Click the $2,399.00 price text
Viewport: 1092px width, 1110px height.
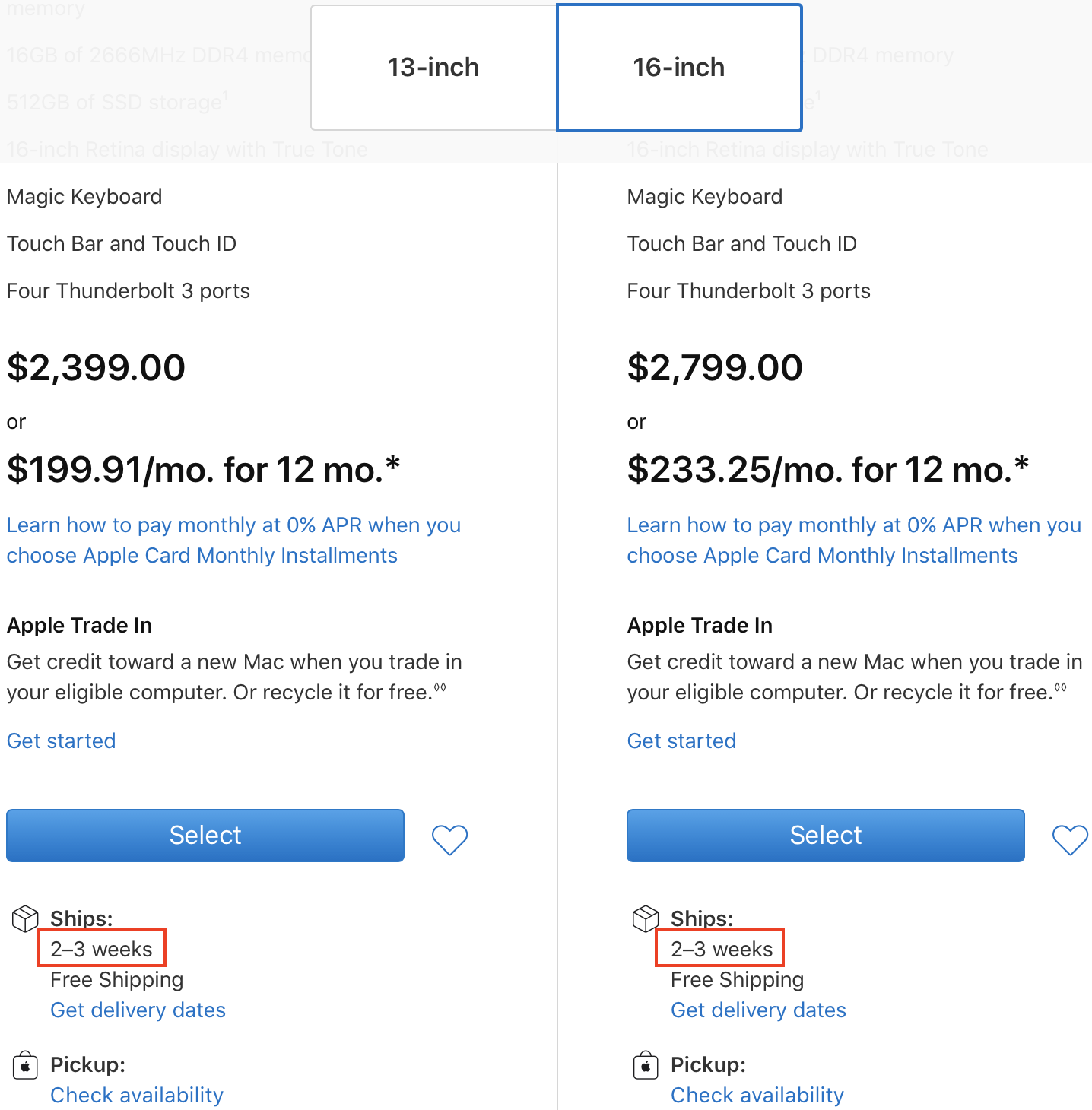click(x=97, y=368)
